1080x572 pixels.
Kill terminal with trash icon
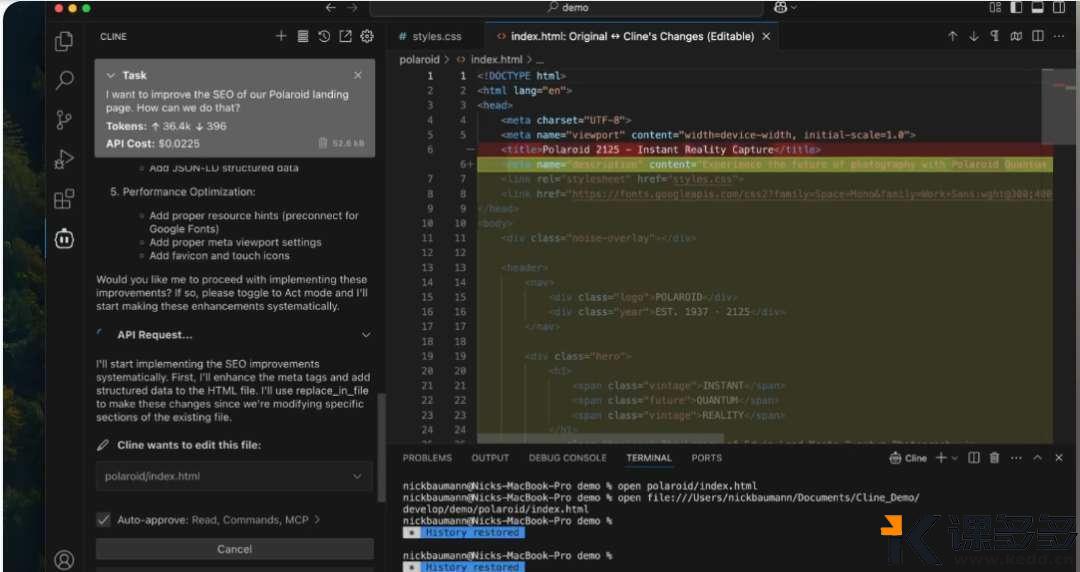tap(995, 458)
